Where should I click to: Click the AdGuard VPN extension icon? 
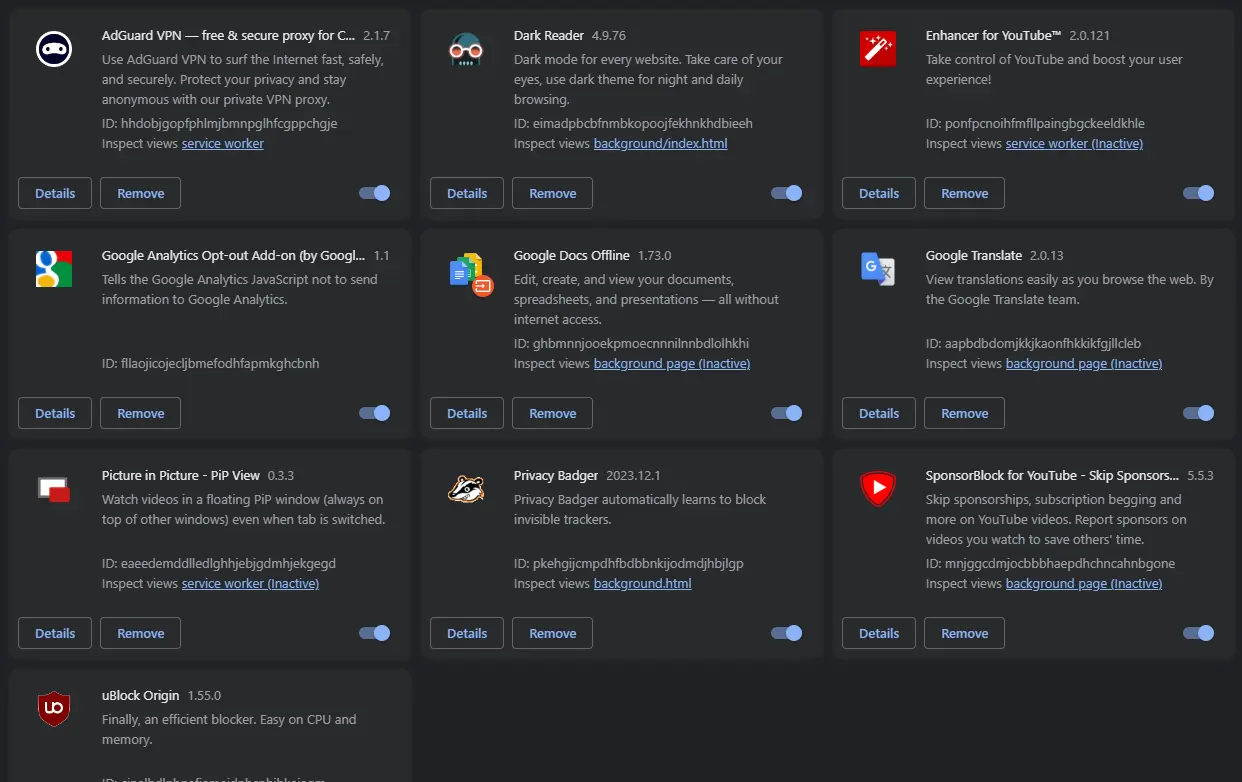pyautogui.click(x=54, y=49)
